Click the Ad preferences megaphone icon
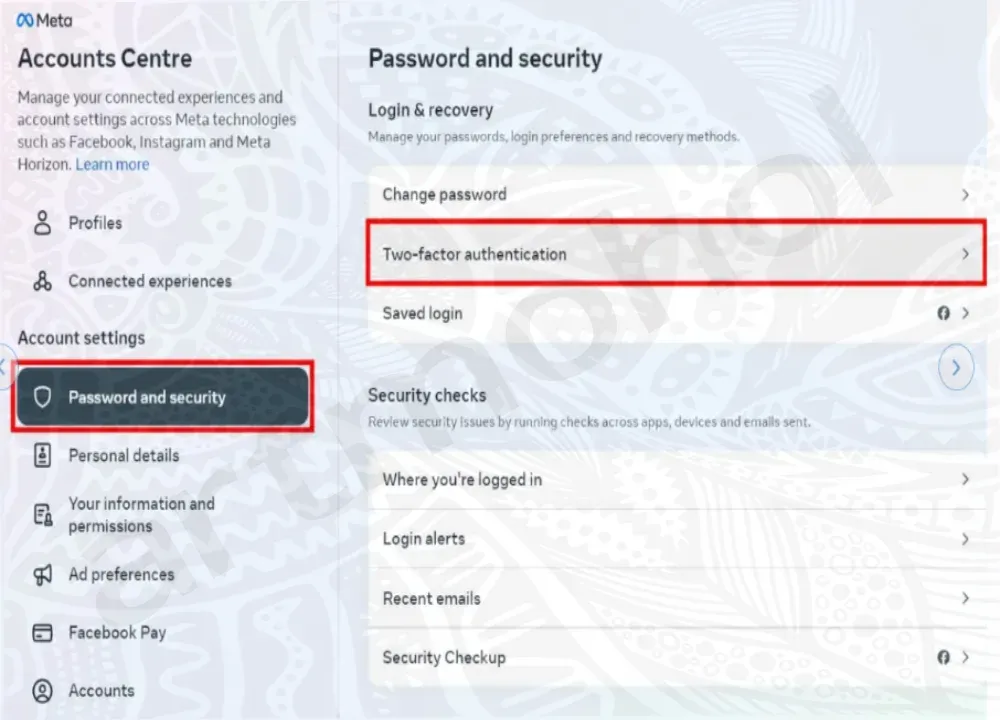The width and height of the screenshot is (1000, 720). [42, 574]
